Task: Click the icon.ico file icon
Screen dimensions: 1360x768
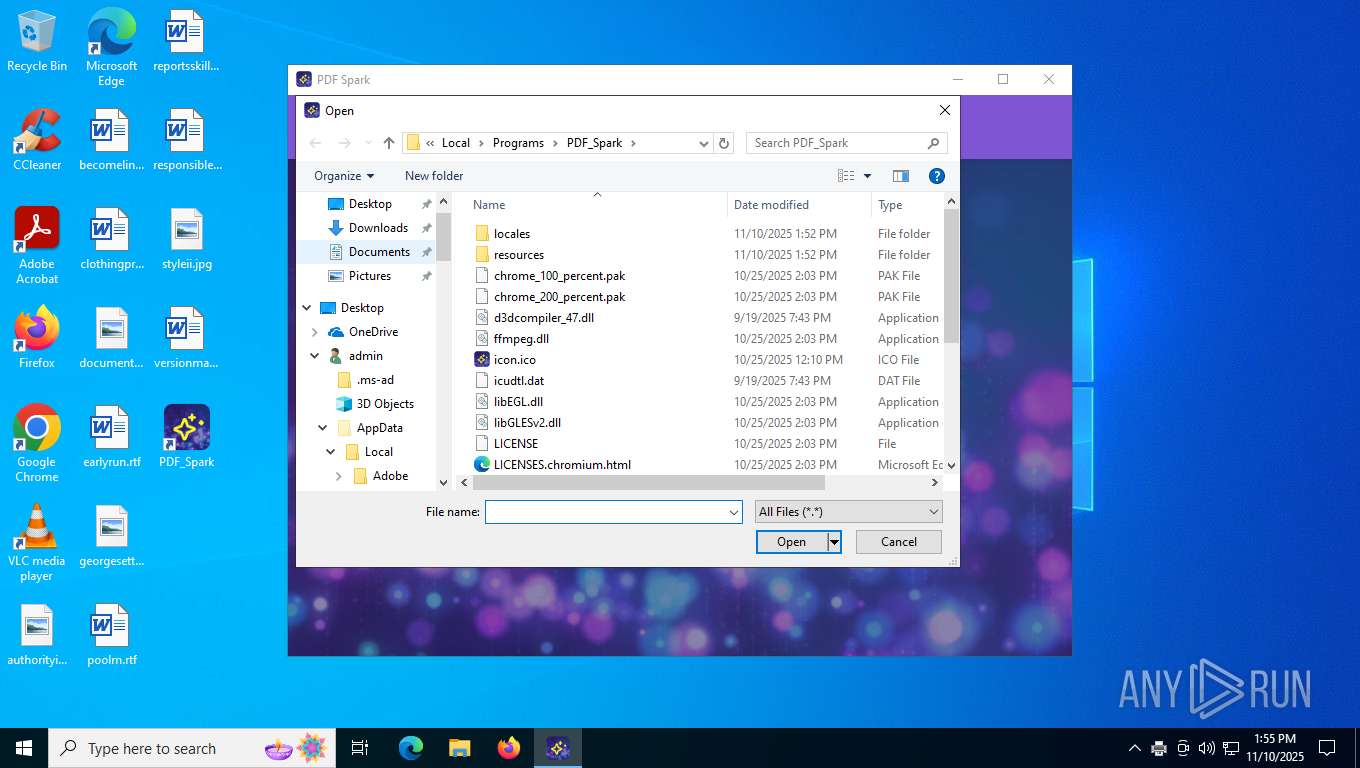Action: tap(482, 360)
